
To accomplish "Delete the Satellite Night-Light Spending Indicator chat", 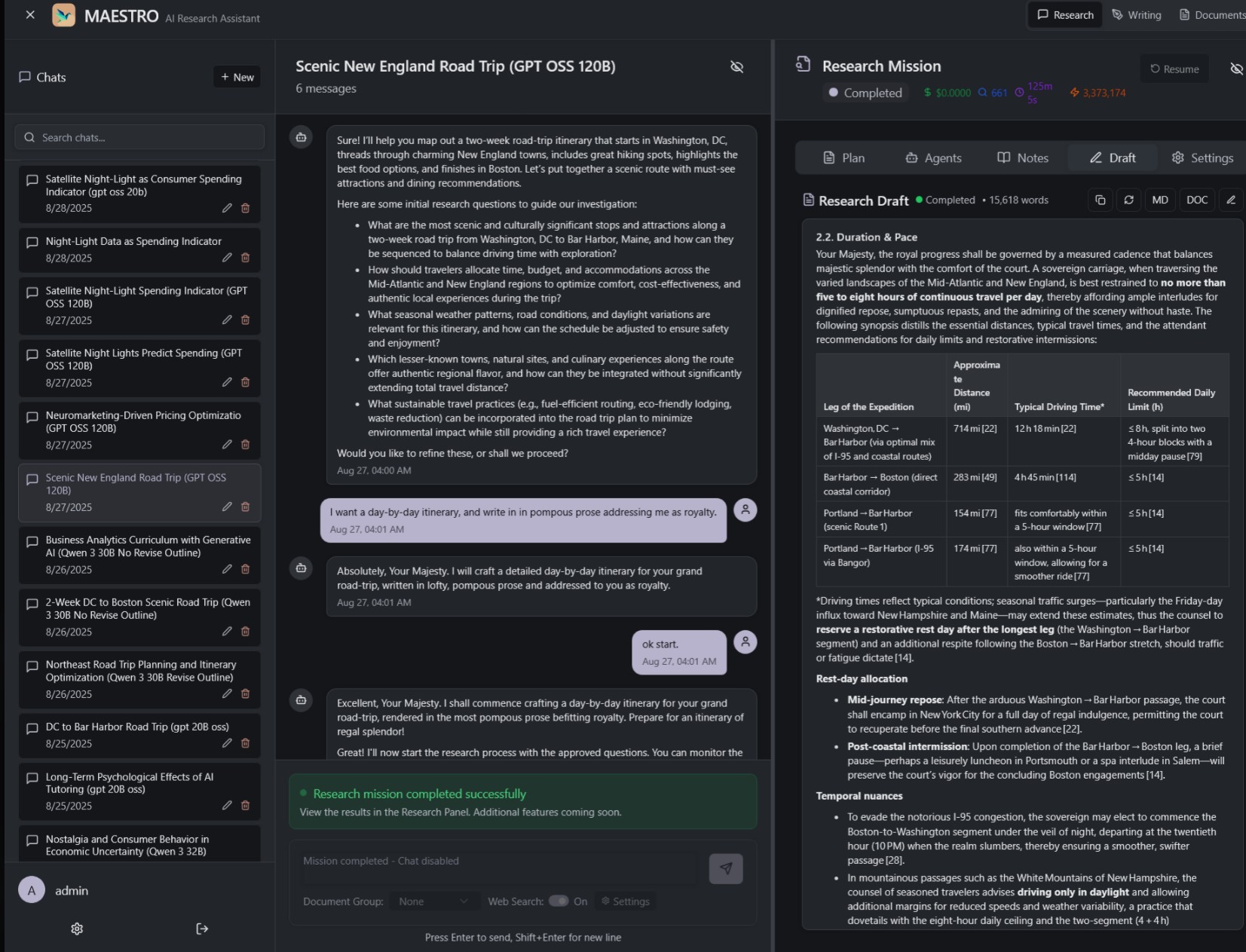I will 245,320.
